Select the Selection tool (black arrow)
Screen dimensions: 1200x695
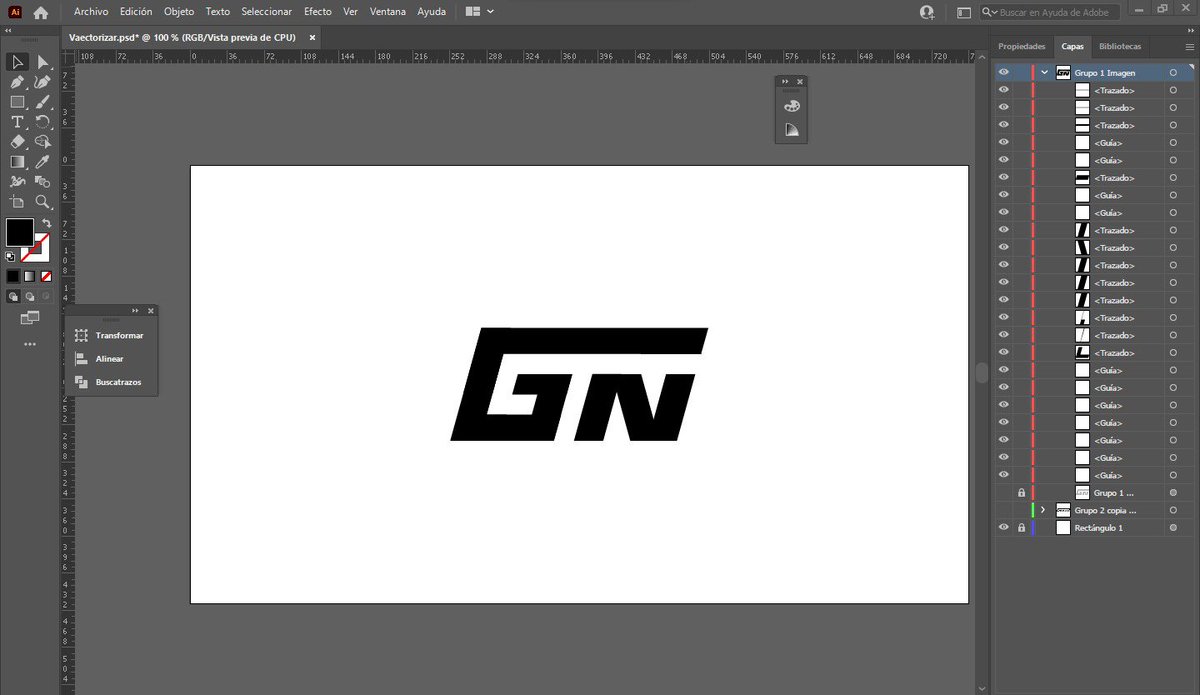tap(17, 62)
